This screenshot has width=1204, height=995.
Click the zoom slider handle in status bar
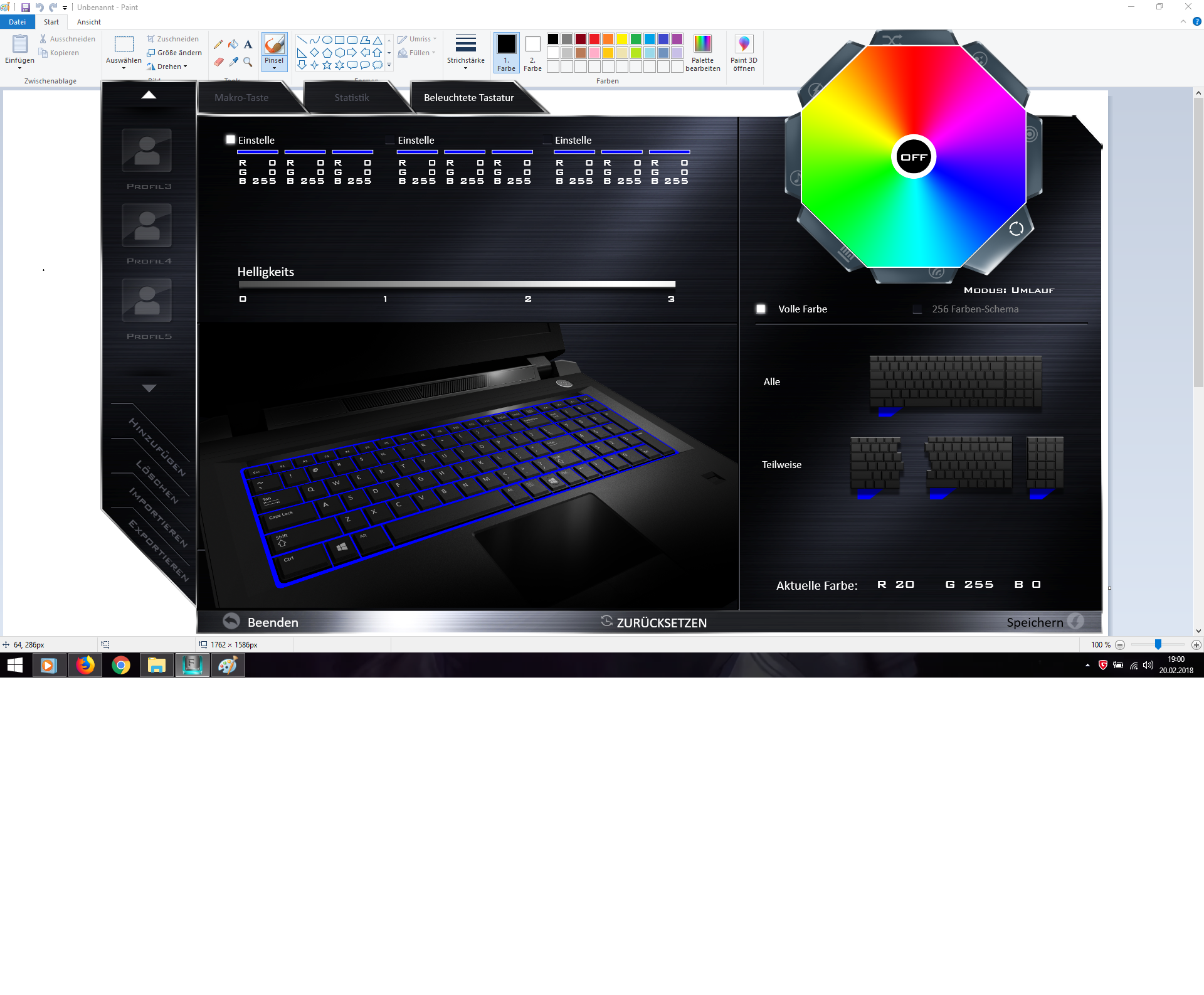[1158, 645]
